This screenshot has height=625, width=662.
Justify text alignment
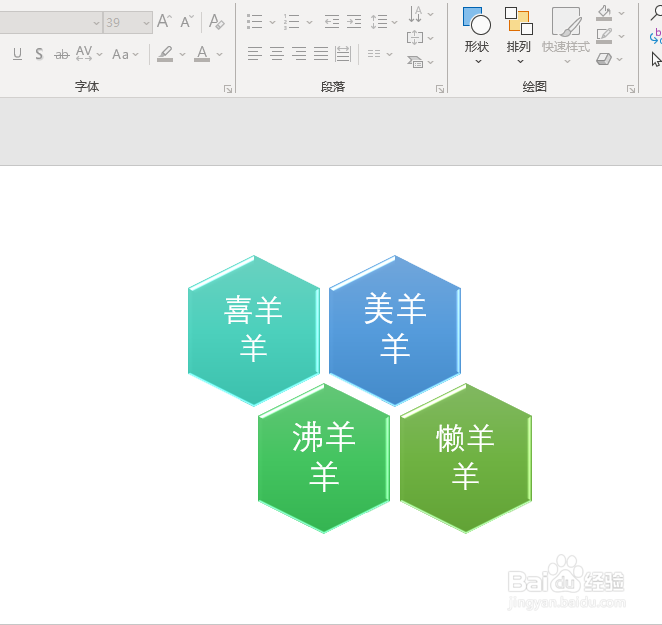click(x=321, y=54)
